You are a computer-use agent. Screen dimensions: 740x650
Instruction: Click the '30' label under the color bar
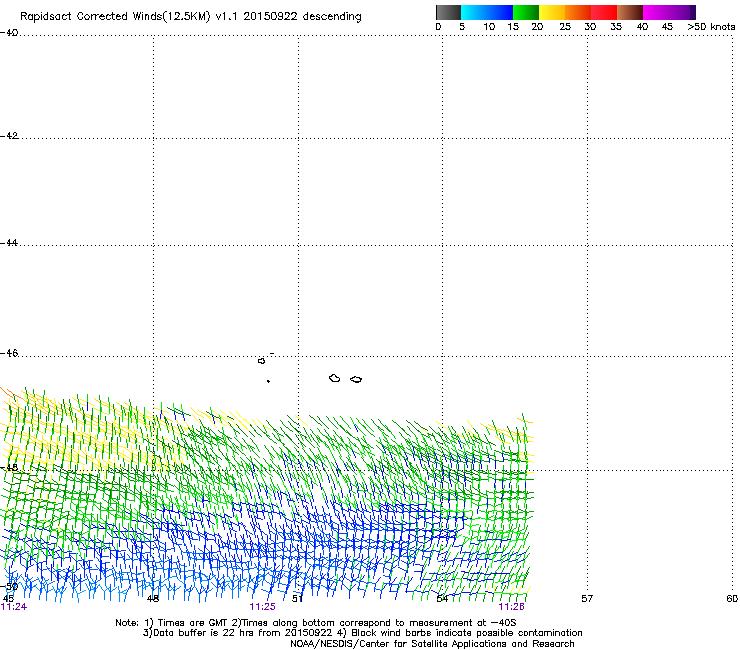click(590, 27)
